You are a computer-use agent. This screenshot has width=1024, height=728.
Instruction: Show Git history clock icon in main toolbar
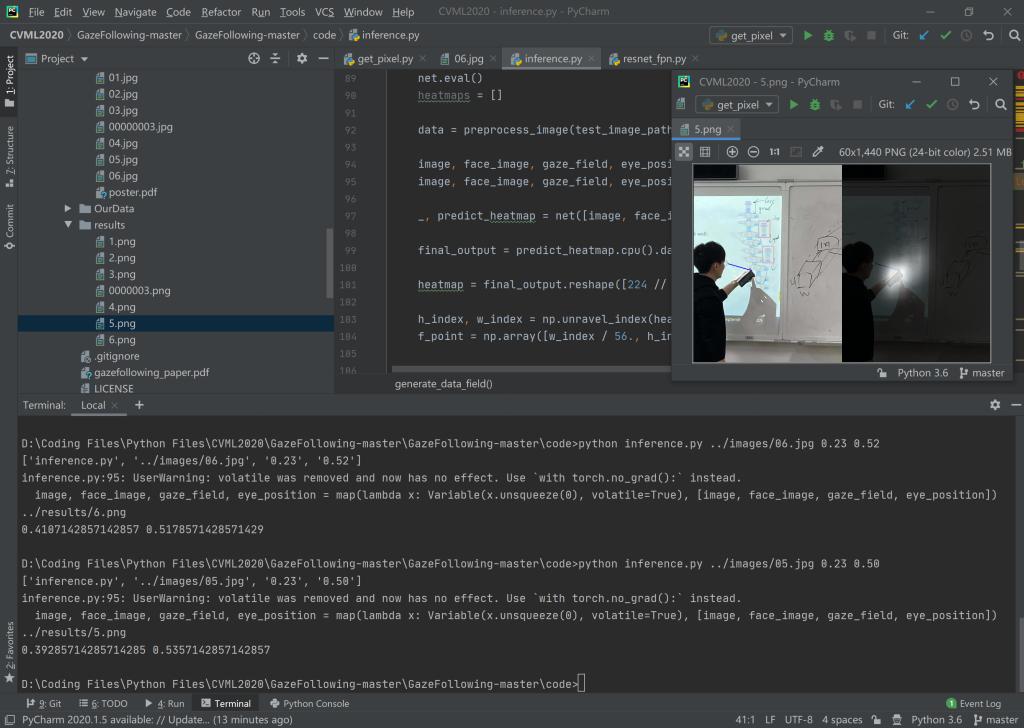coord(967,35)
